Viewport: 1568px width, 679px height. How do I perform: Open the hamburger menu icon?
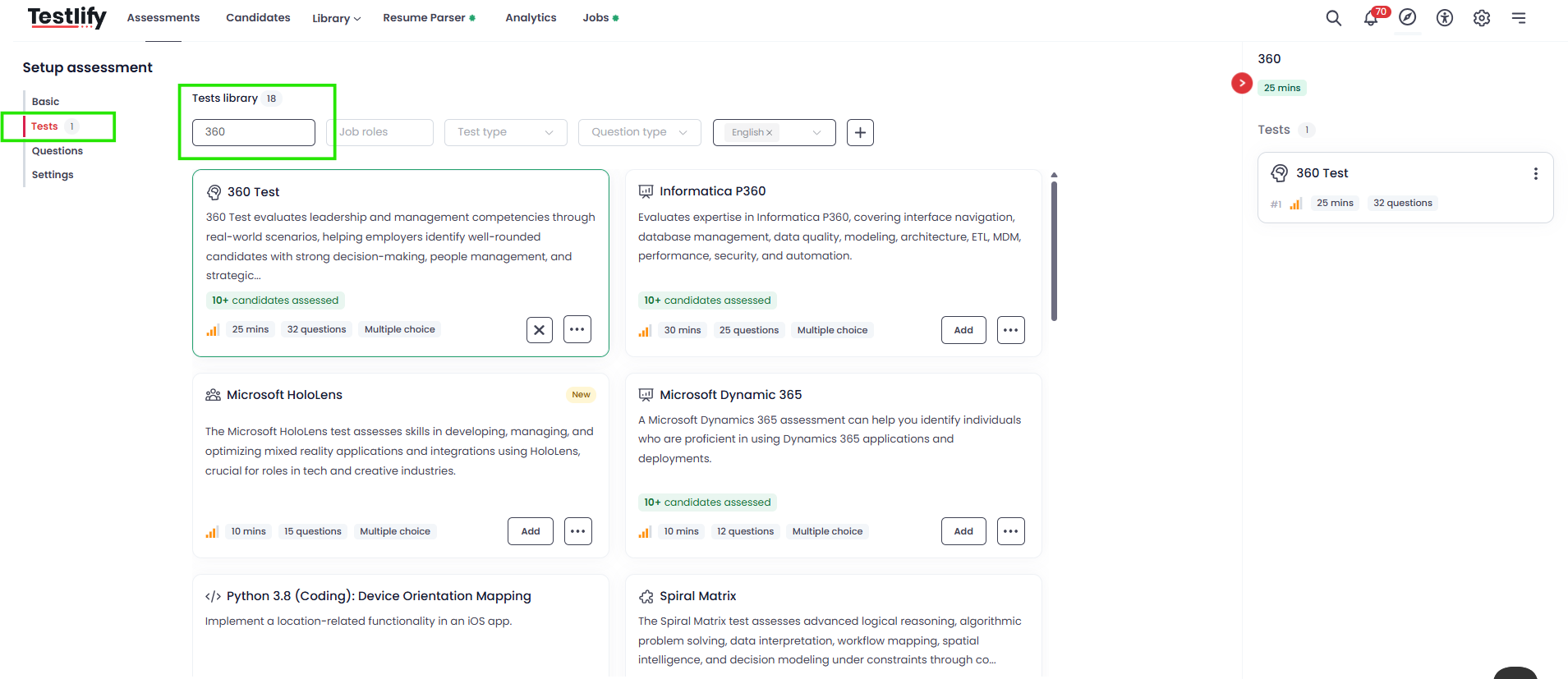1519,18
